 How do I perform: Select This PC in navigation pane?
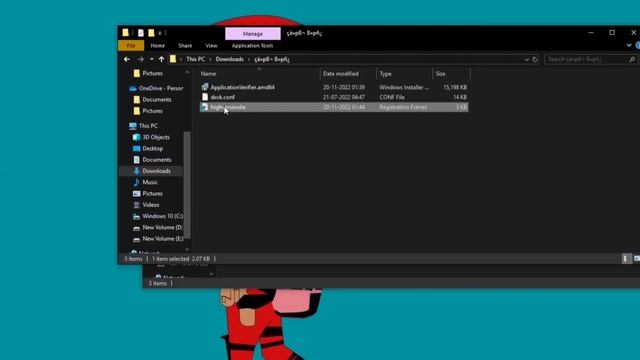tap(148, 126)
